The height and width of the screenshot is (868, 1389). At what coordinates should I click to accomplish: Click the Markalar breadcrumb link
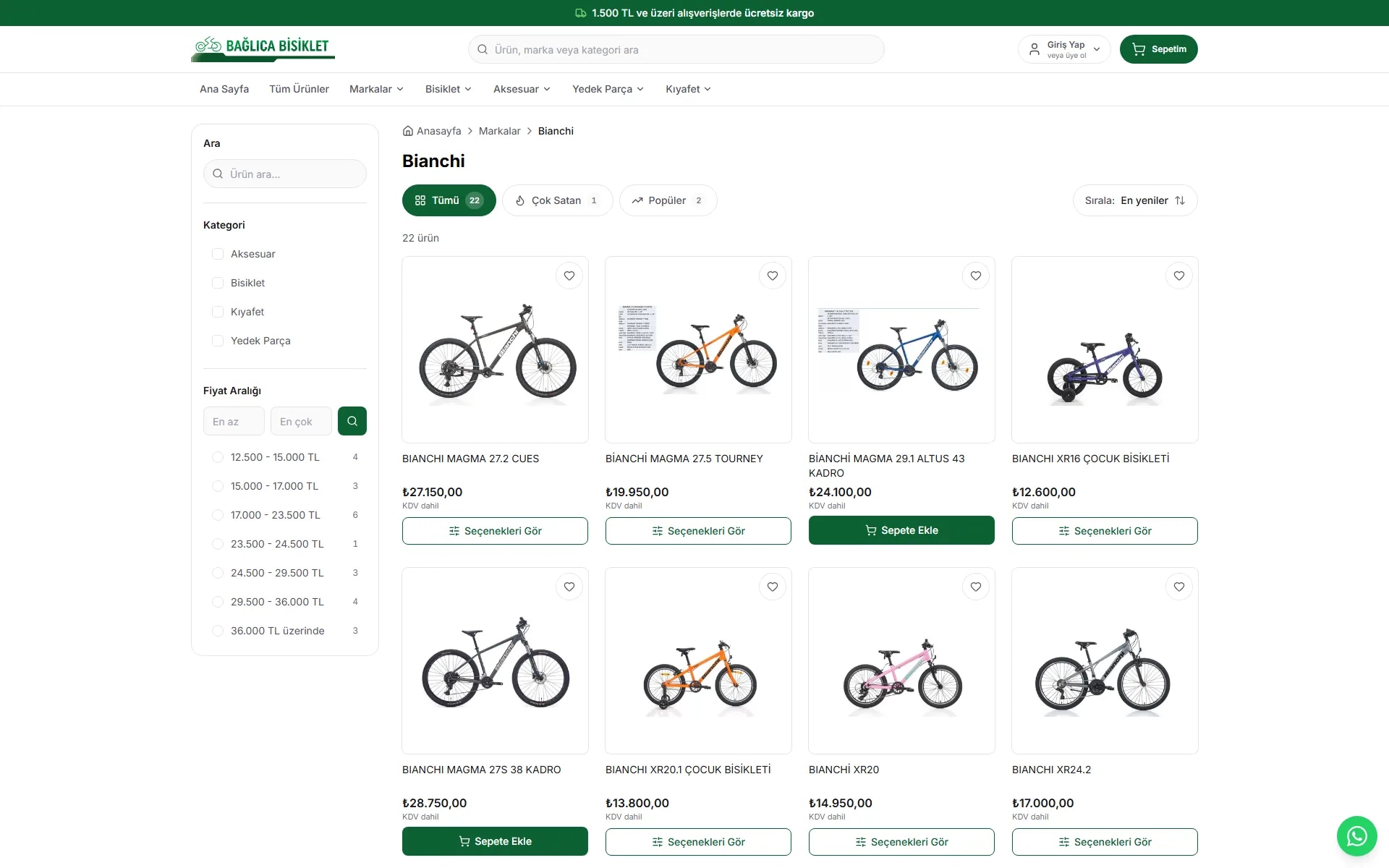coord(499,131)
